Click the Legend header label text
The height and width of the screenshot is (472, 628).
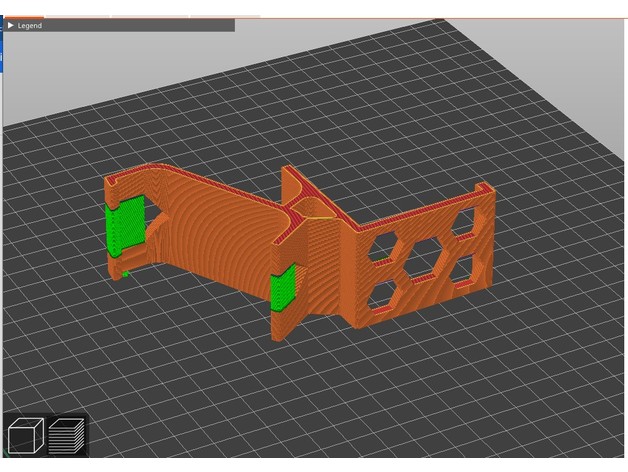click(30, 25)
